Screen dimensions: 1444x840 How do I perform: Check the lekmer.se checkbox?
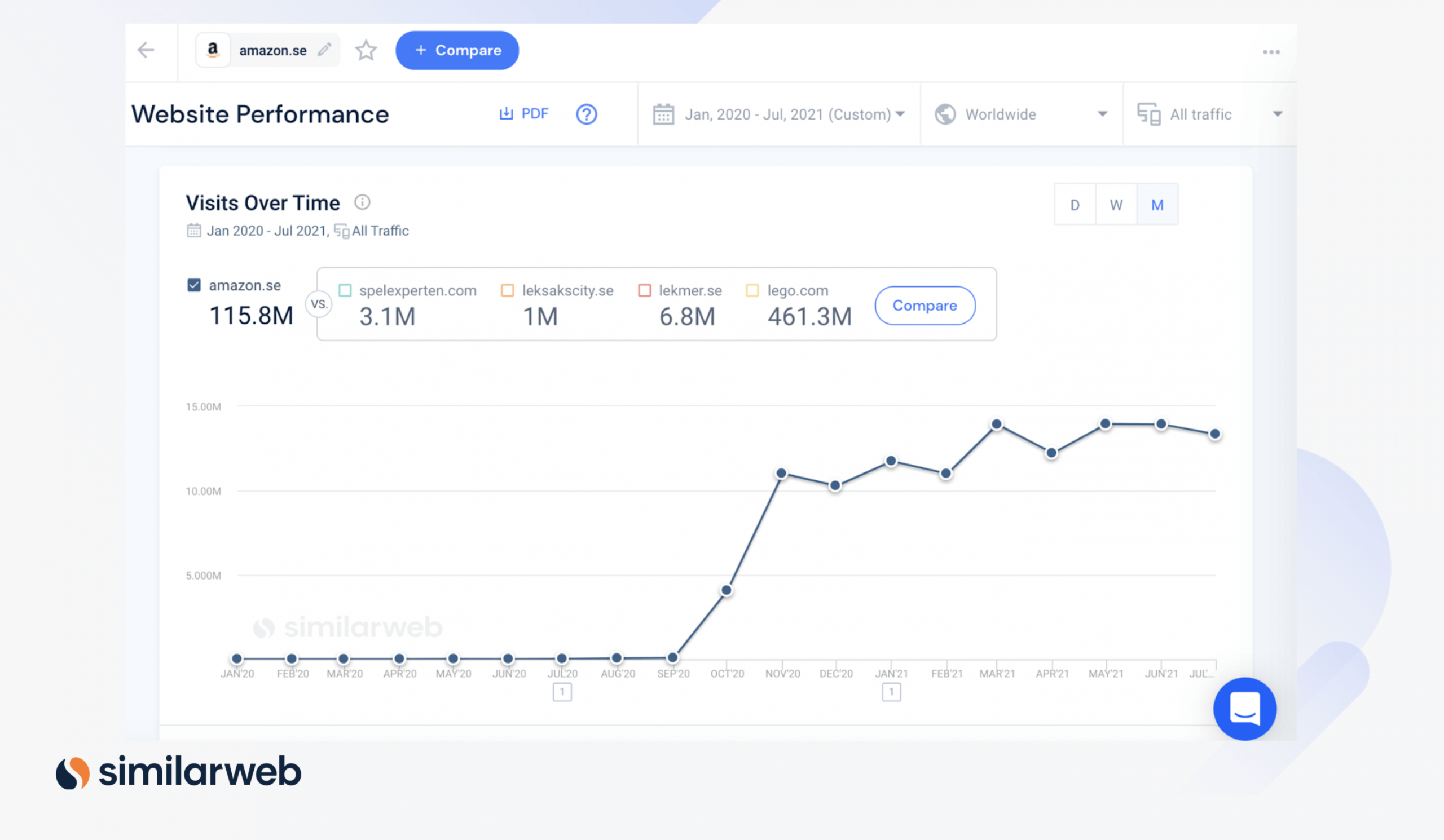[x=645, y=290]
